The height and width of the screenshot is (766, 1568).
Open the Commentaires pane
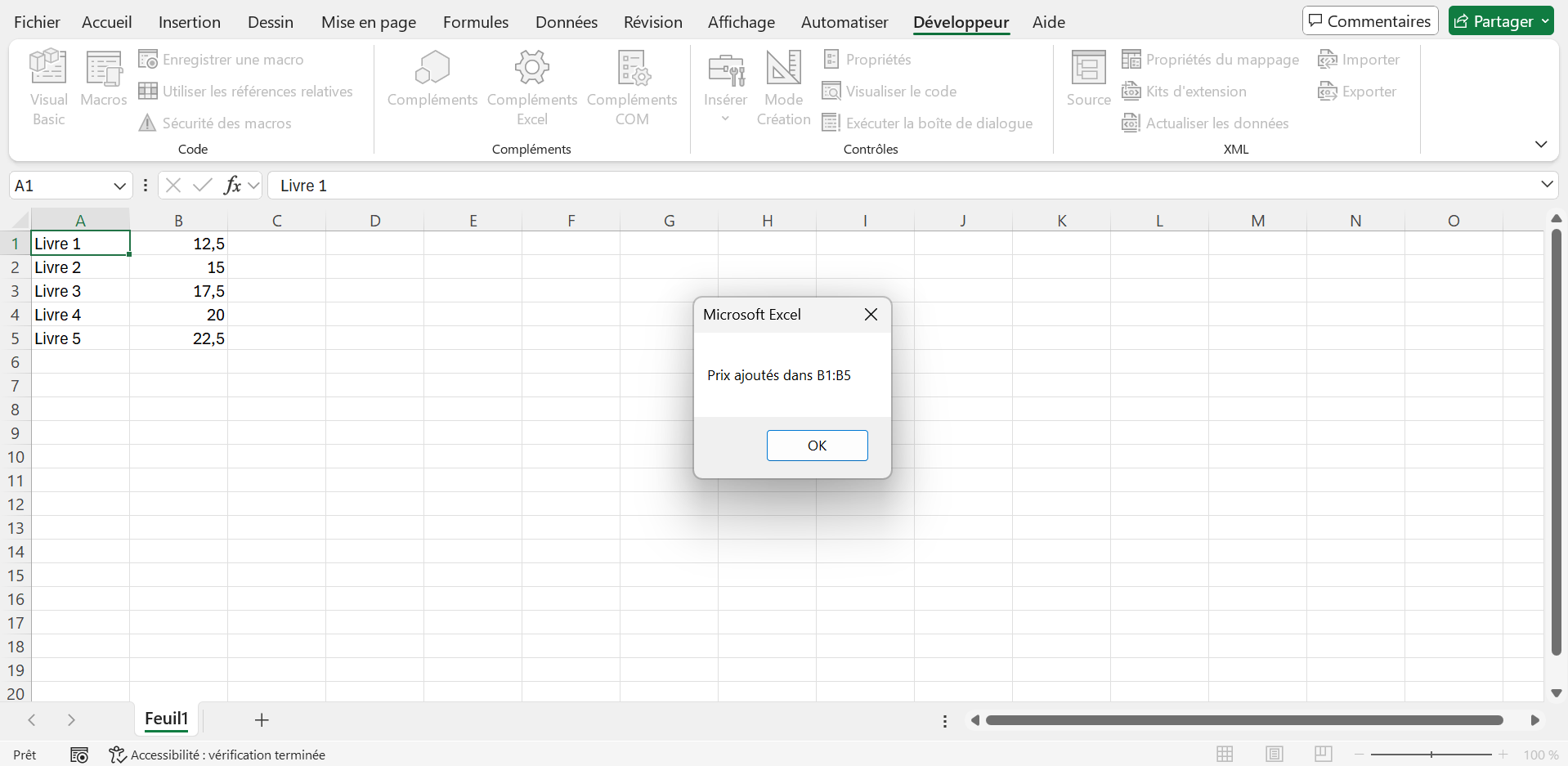1370,21
